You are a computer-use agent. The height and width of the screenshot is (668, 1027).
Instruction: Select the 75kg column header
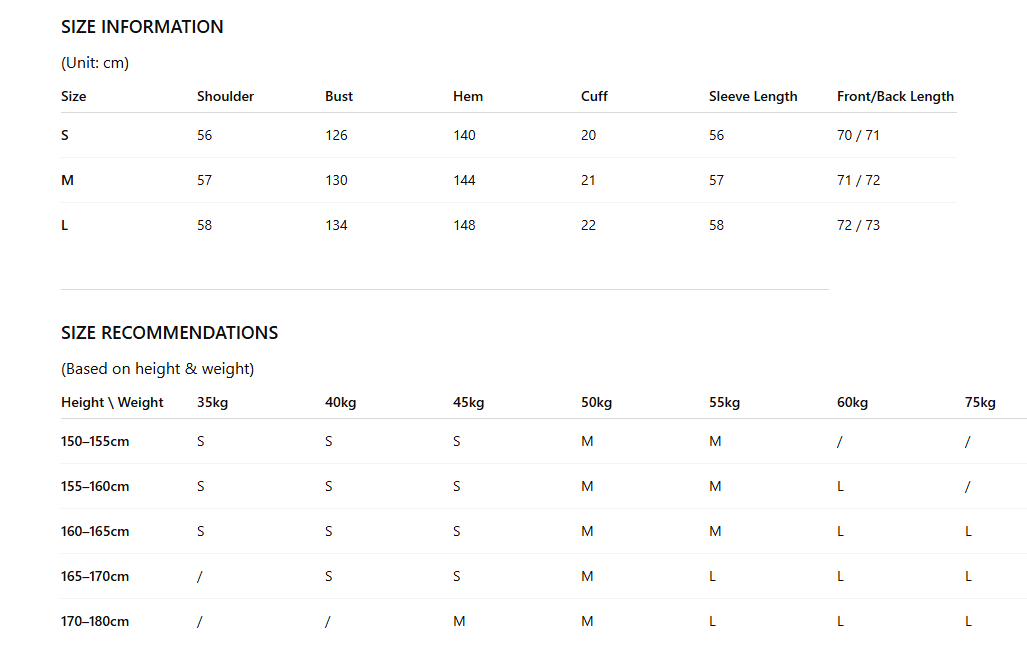(980, 402)
